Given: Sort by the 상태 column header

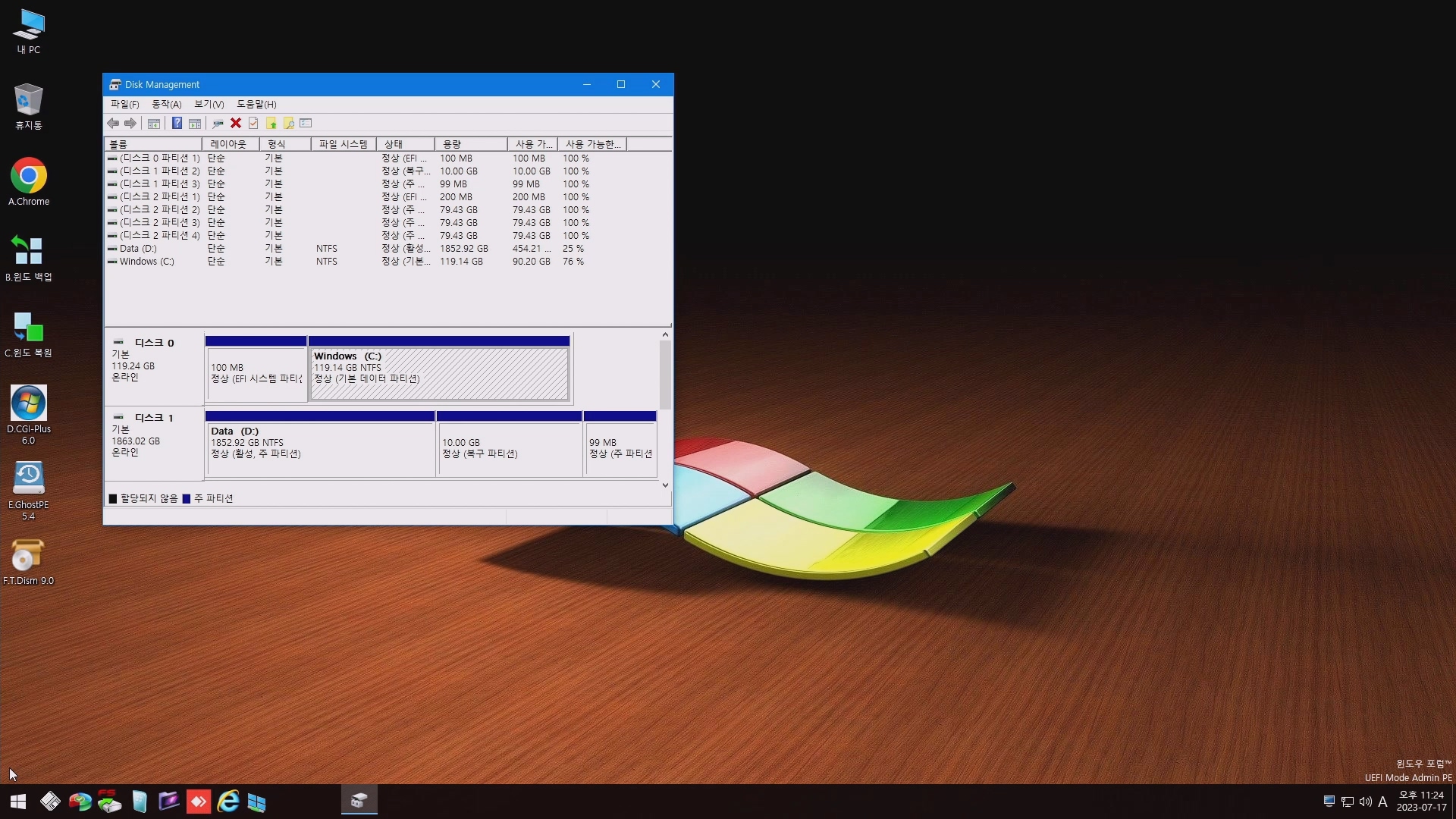Looking at the screenshot, I should (406, 144).
